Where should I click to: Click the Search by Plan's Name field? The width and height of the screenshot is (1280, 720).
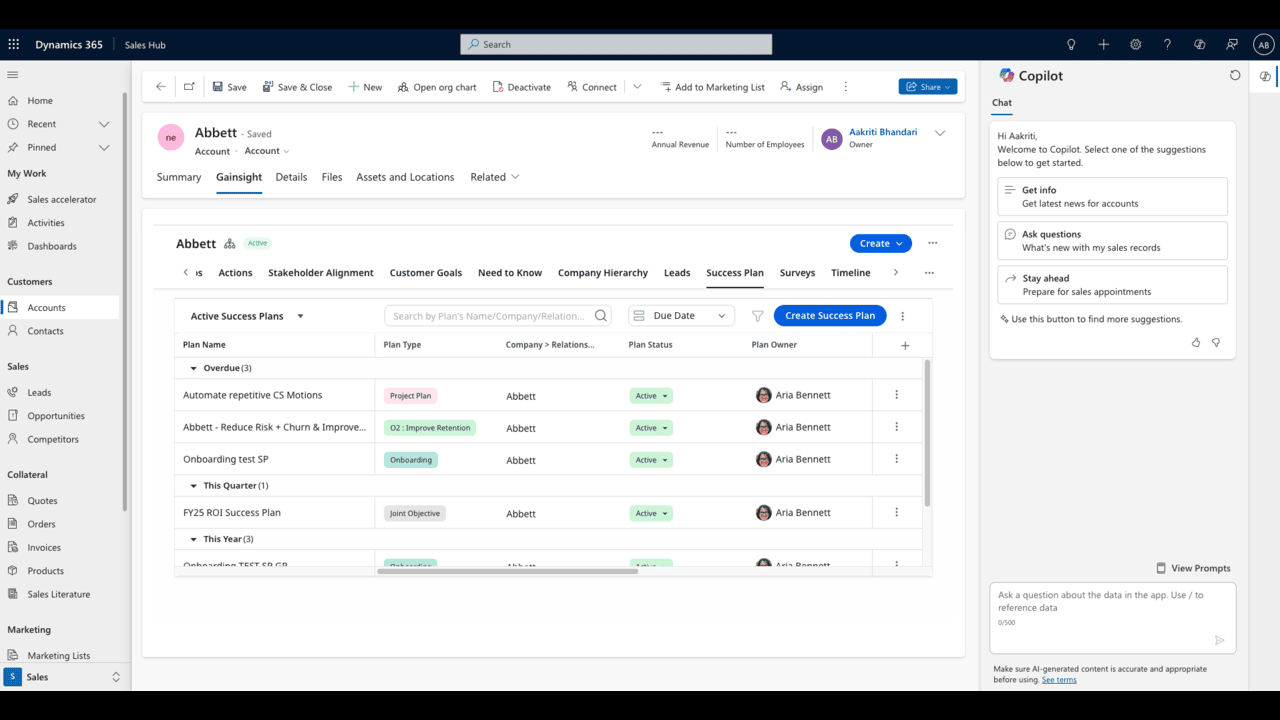[498, 316]
